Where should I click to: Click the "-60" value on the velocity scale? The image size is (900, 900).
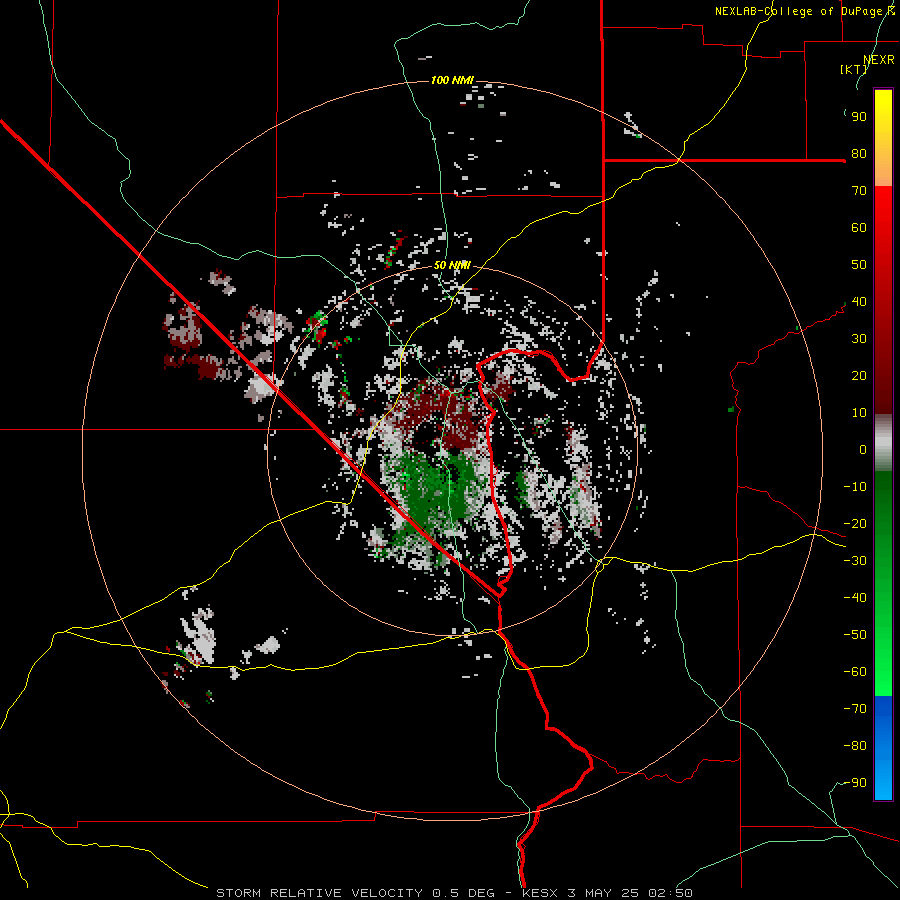(x=855, y=672)
